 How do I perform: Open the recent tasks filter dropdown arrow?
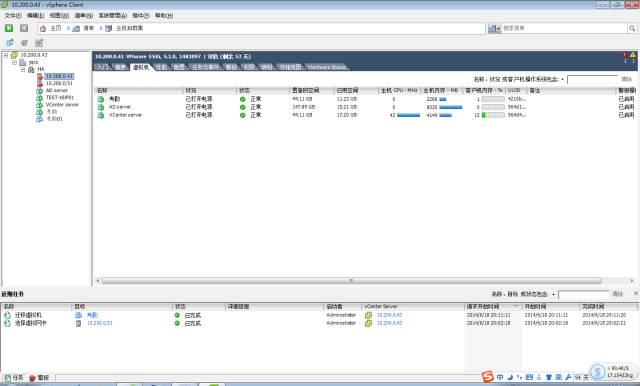click(x=553, y=294)
